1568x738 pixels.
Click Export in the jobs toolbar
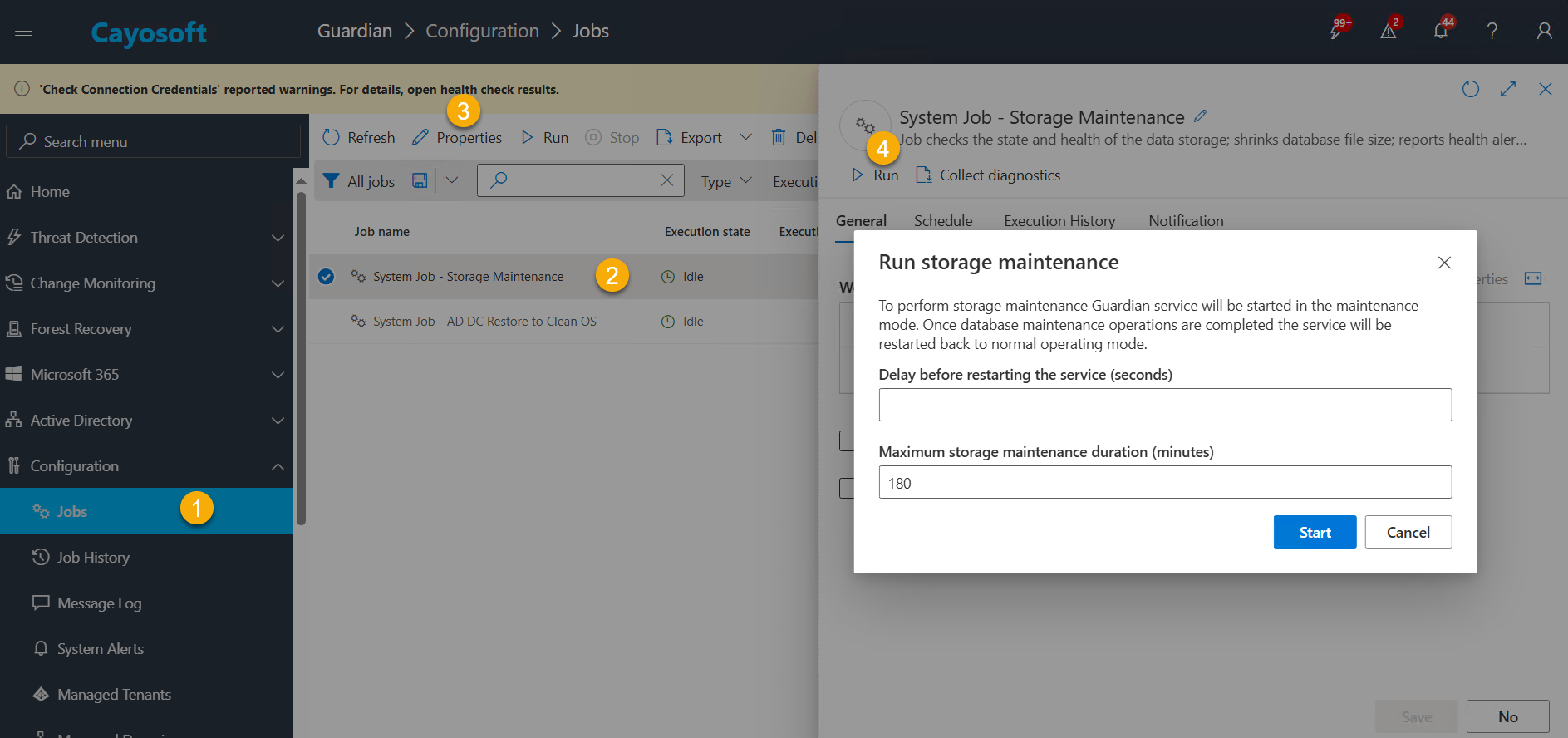[689, 137]
